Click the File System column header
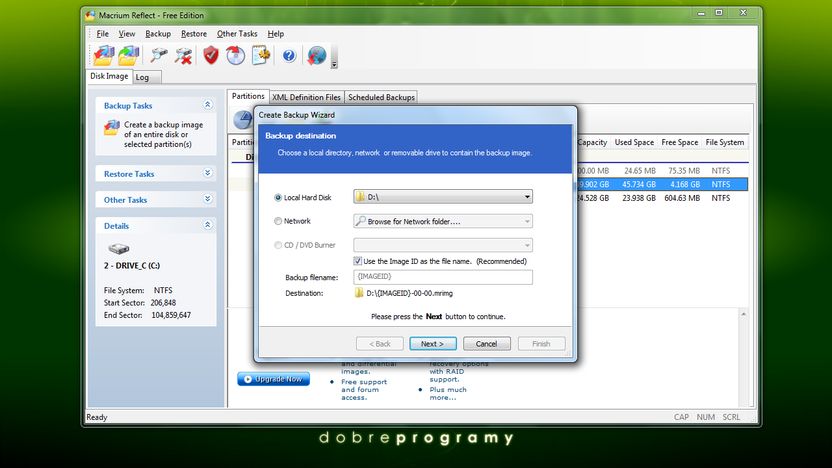This screenshot has width=832, height=468. 725,142
